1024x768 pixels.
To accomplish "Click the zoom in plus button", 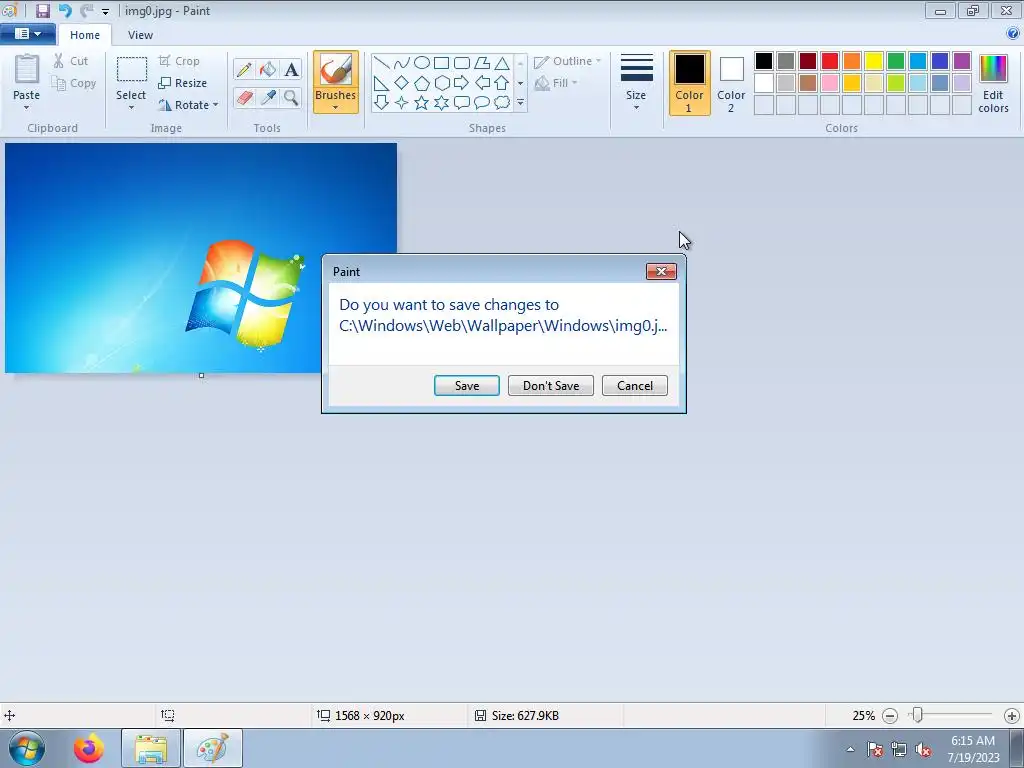I will point(1012,716).
